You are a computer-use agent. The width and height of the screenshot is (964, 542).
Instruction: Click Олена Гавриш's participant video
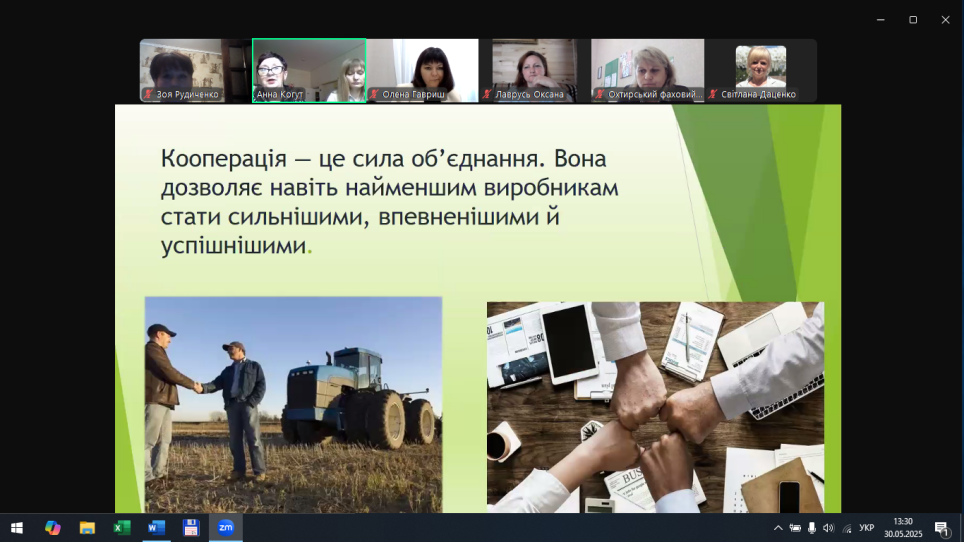click(x=422, y=70)
